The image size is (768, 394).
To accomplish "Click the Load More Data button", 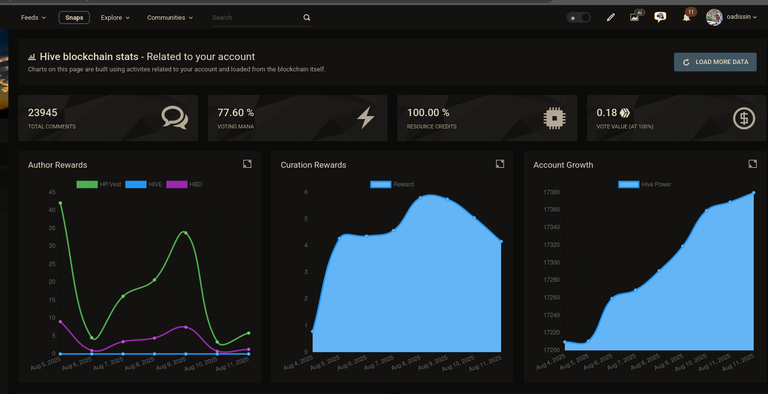I will point(715,62).
